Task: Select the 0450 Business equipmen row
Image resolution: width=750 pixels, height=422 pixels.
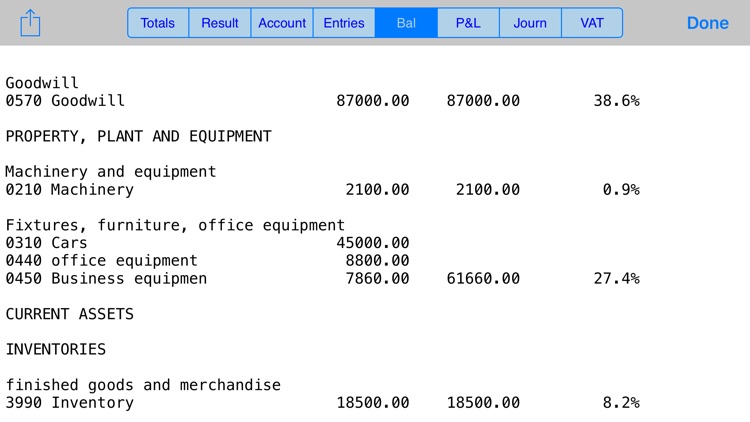Action: pyautogui.click(x=322, y=278)
